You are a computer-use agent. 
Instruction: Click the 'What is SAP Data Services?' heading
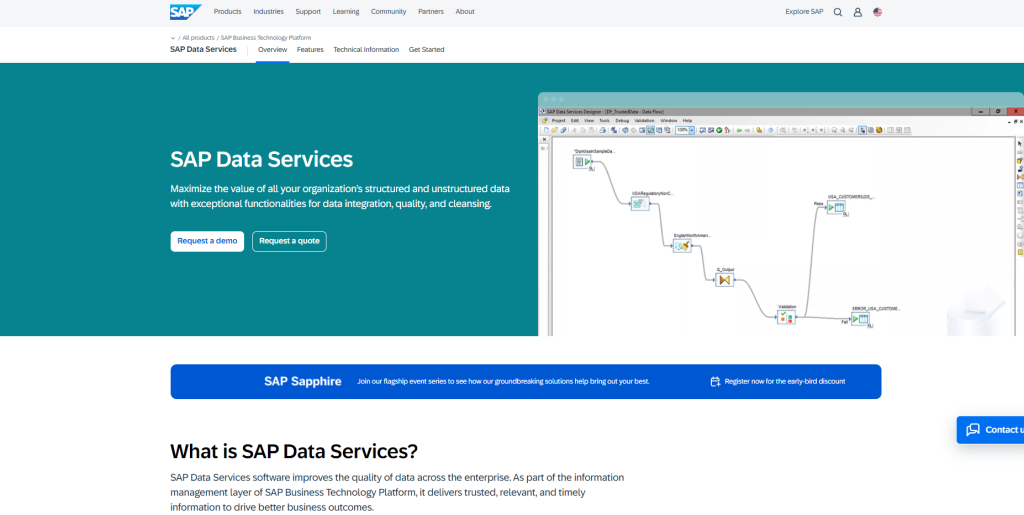[294, 451]
